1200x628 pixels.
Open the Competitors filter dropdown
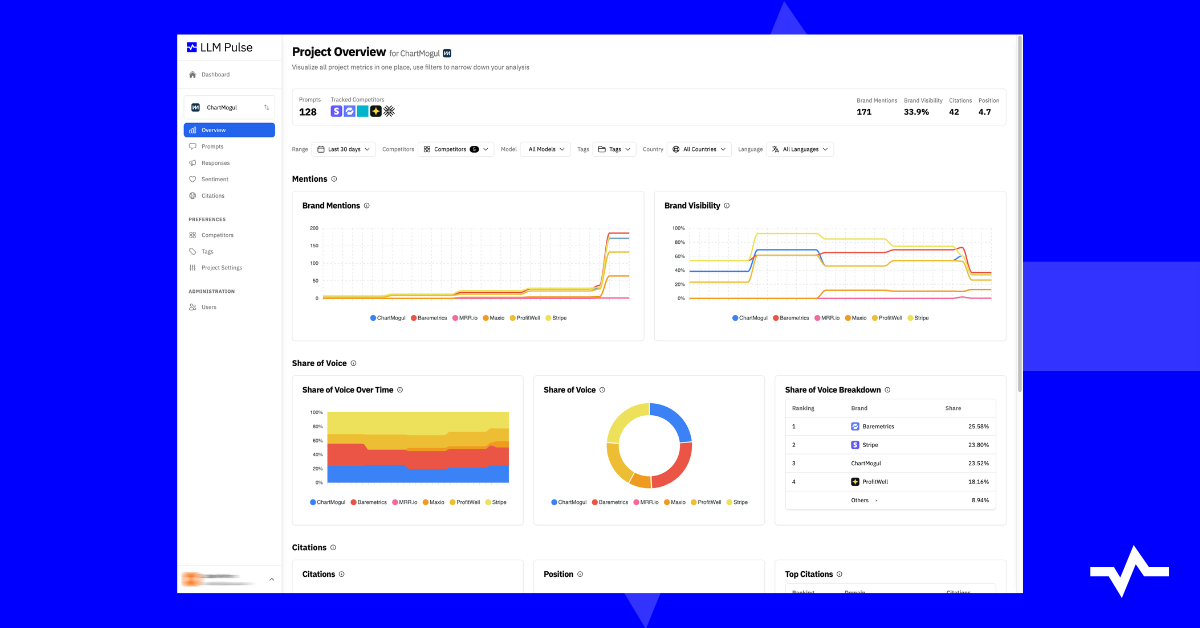456,149
